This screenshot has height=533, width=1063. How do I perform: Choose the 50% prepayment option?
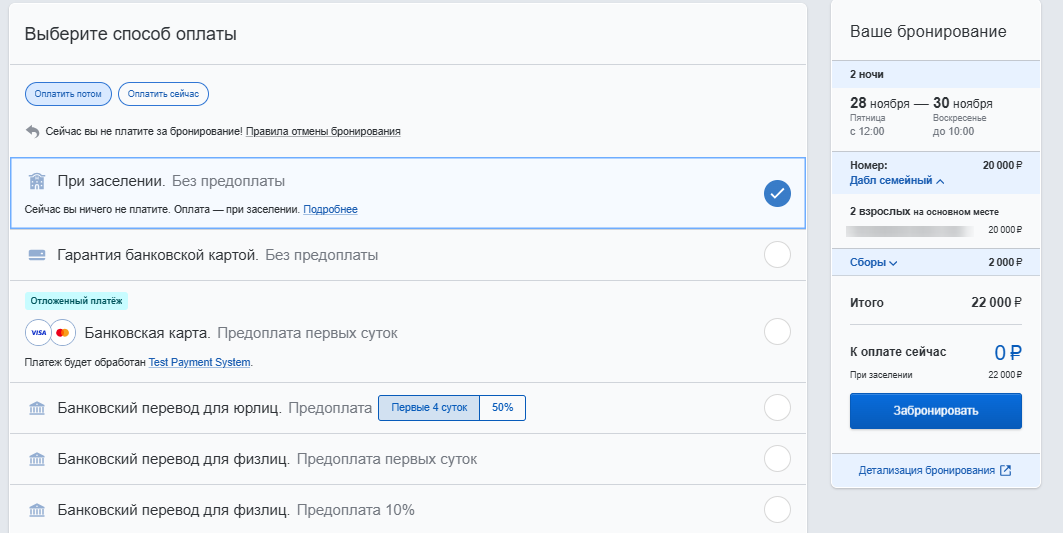click(x=502, y=408)
